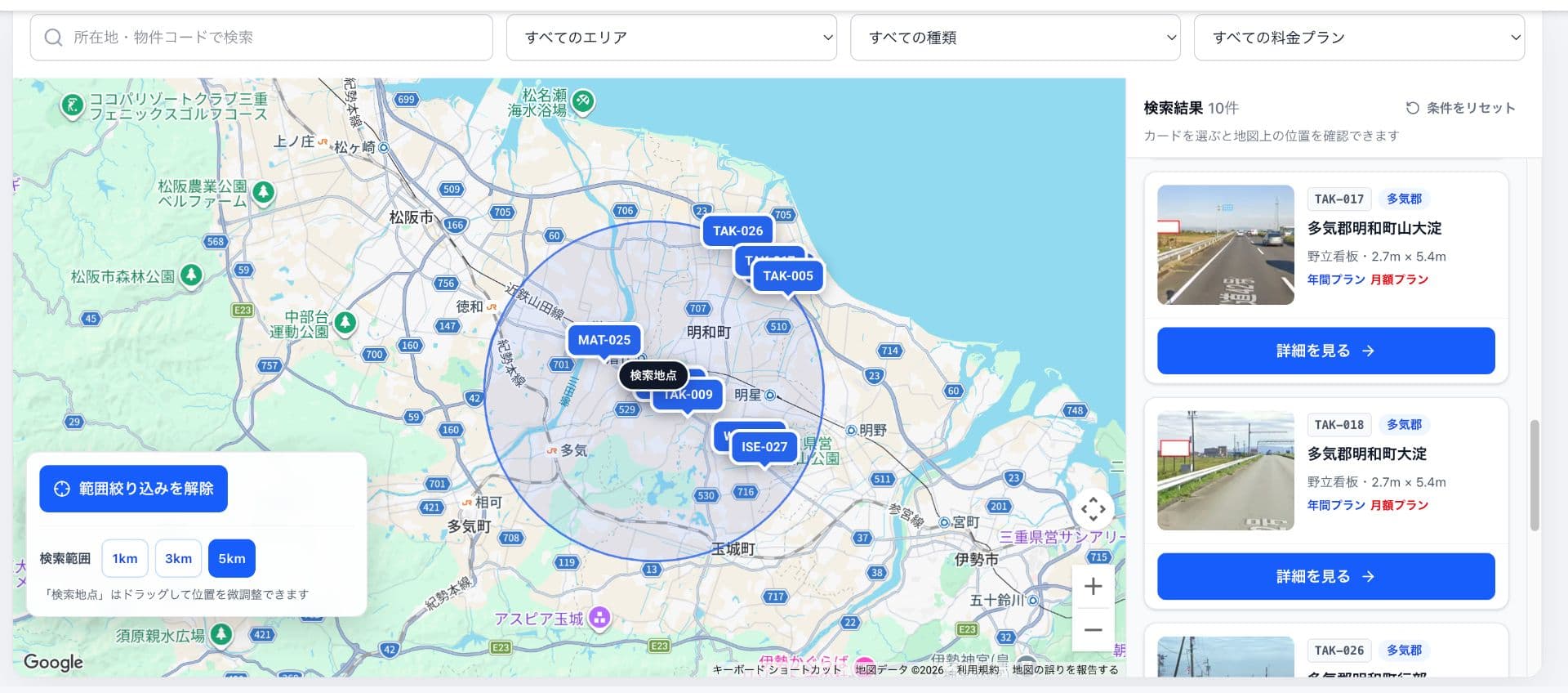The height and width of the screenshot is (693, 1568).
Task: Click 年間プラン label on TAK-017 card
Action: [1336, 279]
